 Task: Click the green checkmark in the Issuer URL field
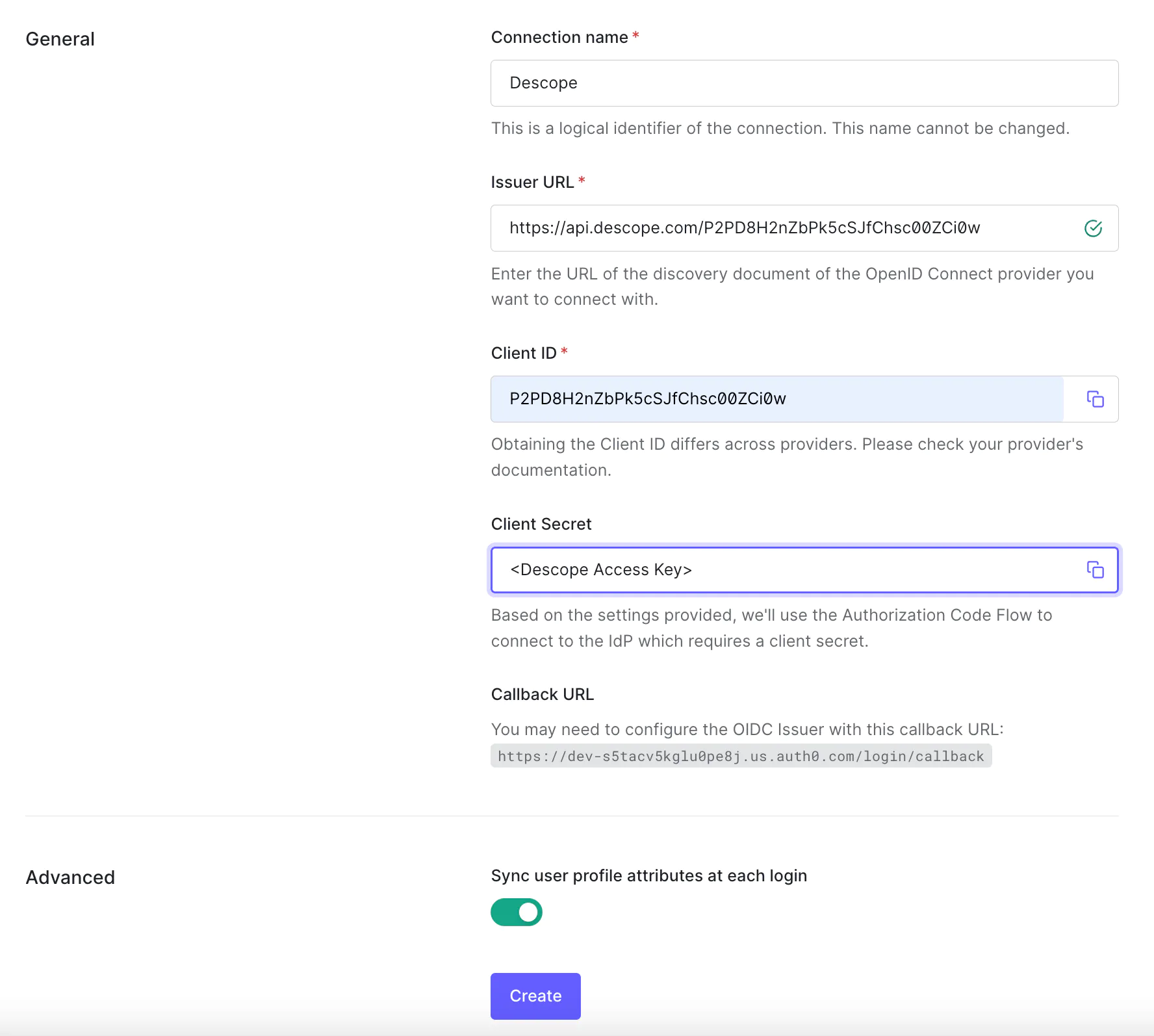click(x=1094, y=227)
